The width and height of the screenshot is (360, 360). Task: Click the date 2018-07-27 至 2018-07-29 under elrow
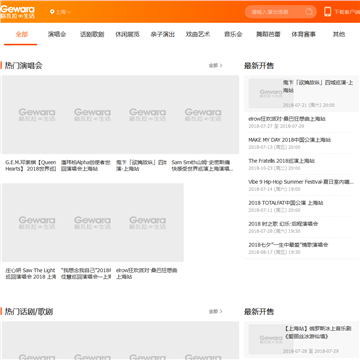point(276,126)
